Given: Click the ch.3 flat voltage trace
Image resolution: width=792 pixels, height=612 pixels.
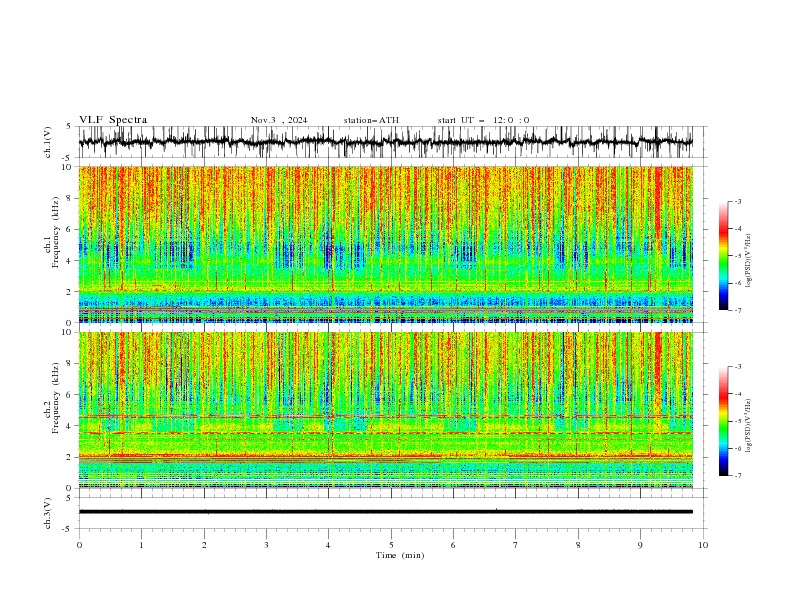Looking at the screenshot, I should 385,512.
